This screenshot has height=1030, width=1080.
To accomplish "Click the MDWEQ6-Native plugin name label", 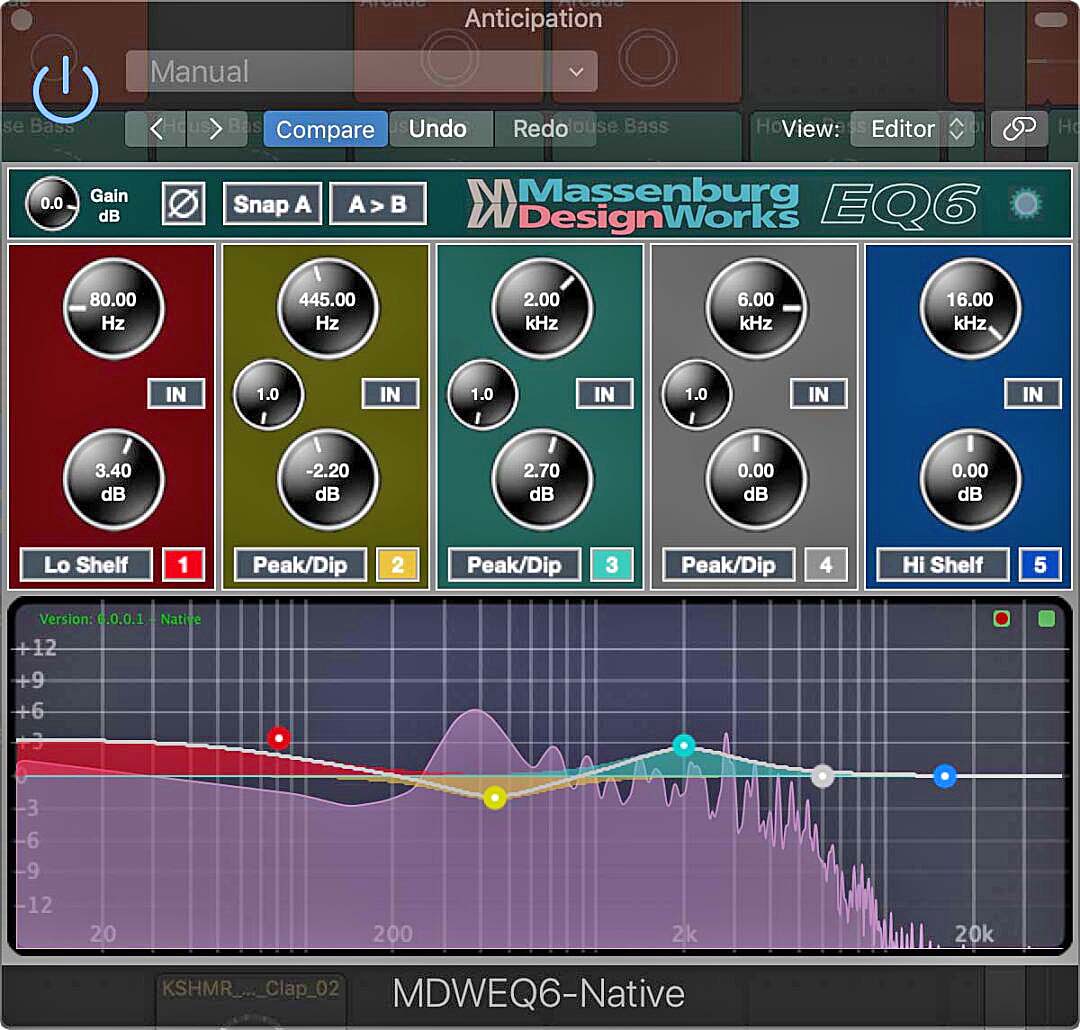I will (x=539, y=993).
